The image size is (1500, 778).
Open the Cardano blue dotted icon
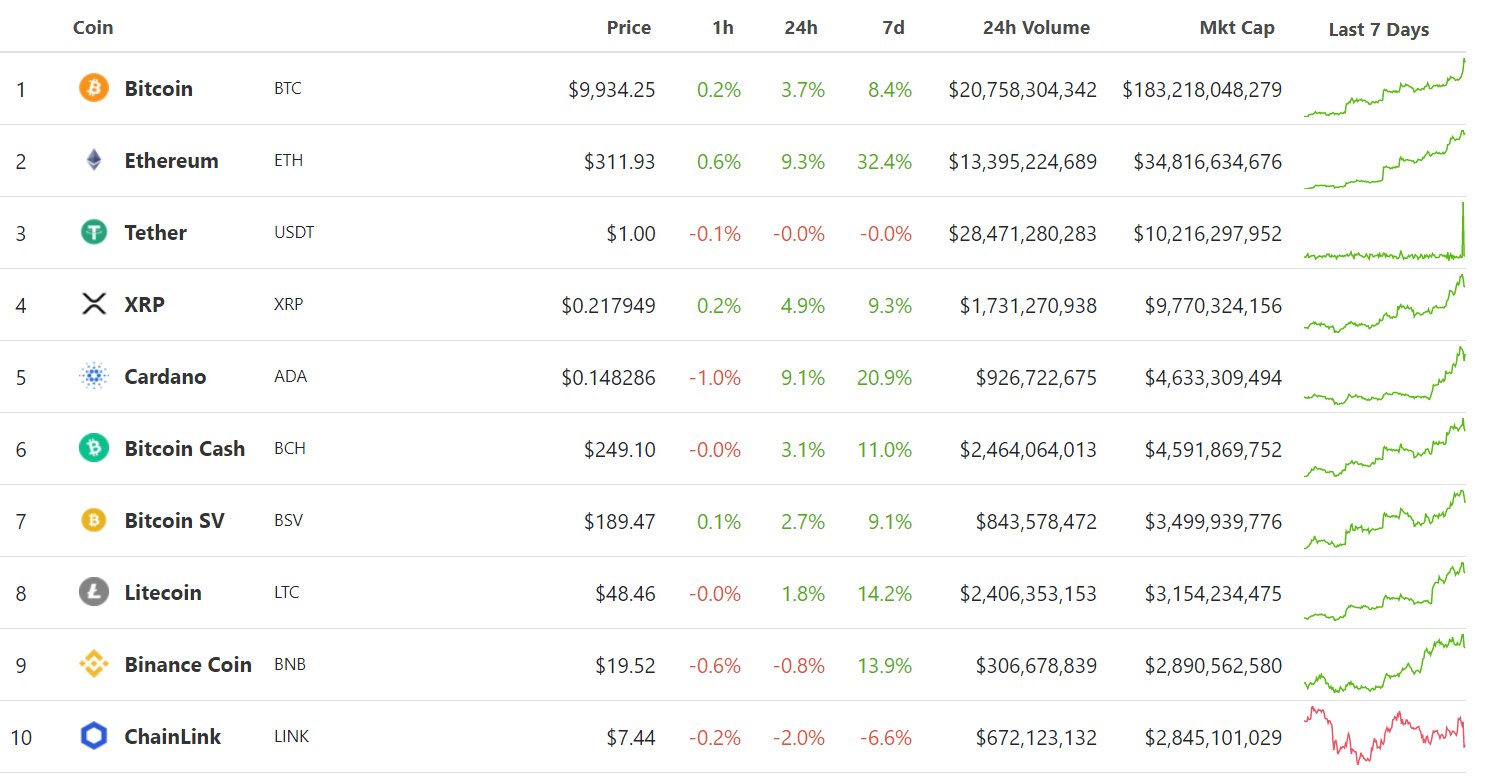pyautogui.click(x=93, y=376)
